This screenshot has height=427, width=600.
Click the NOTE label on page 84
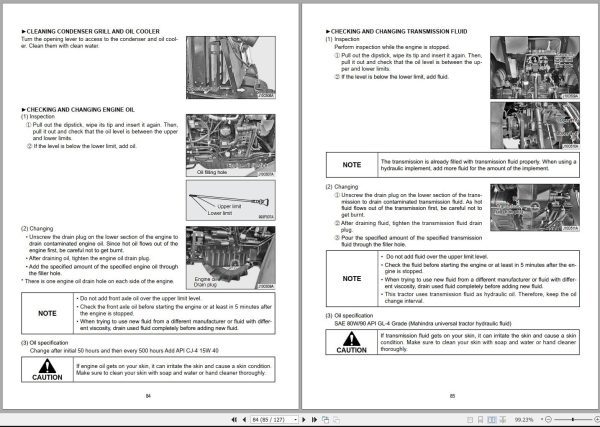tap(47, 313)
